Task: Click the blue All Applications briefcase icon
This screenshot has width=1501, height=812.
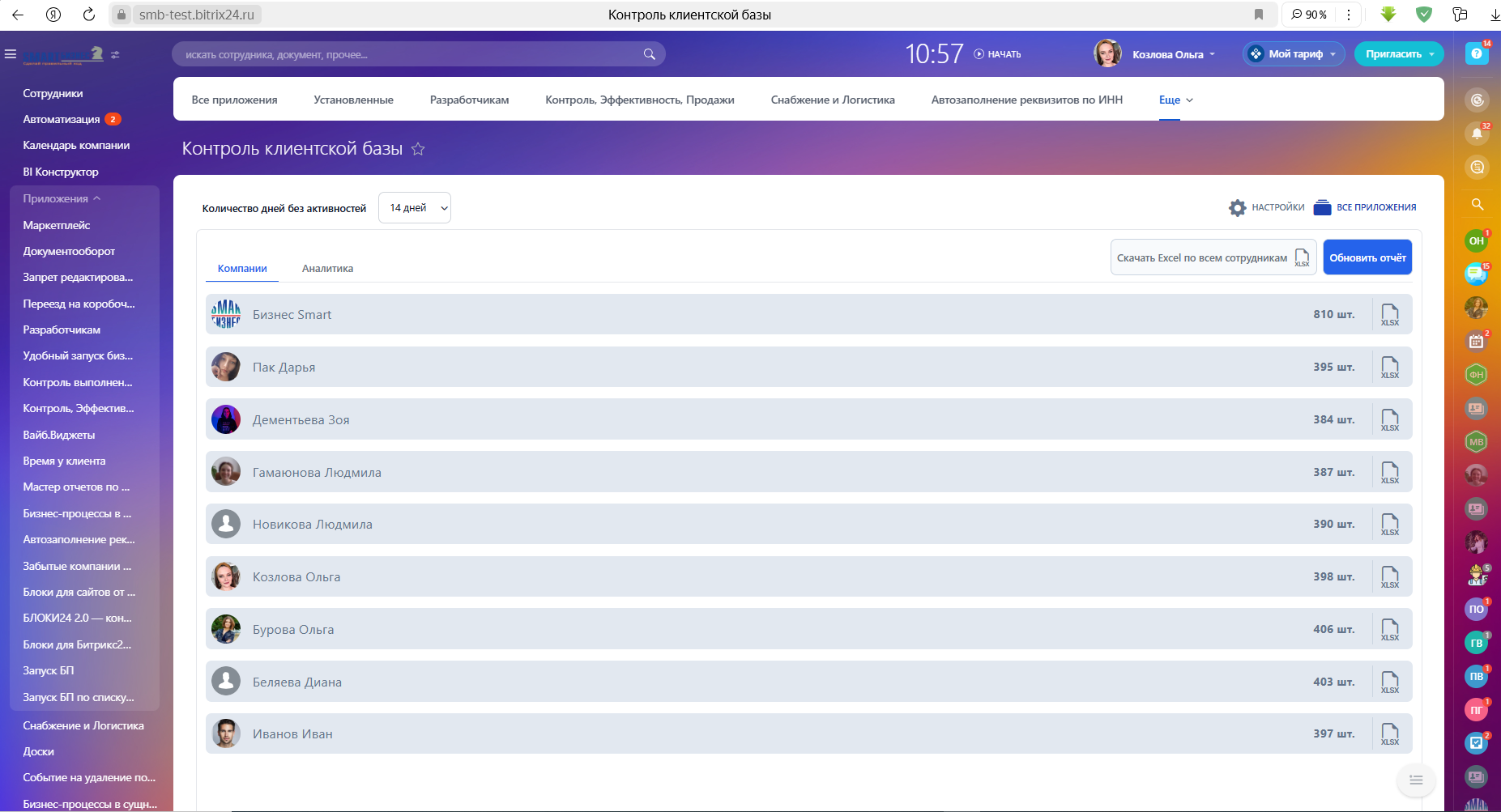Action: (x=1322, y=207)
